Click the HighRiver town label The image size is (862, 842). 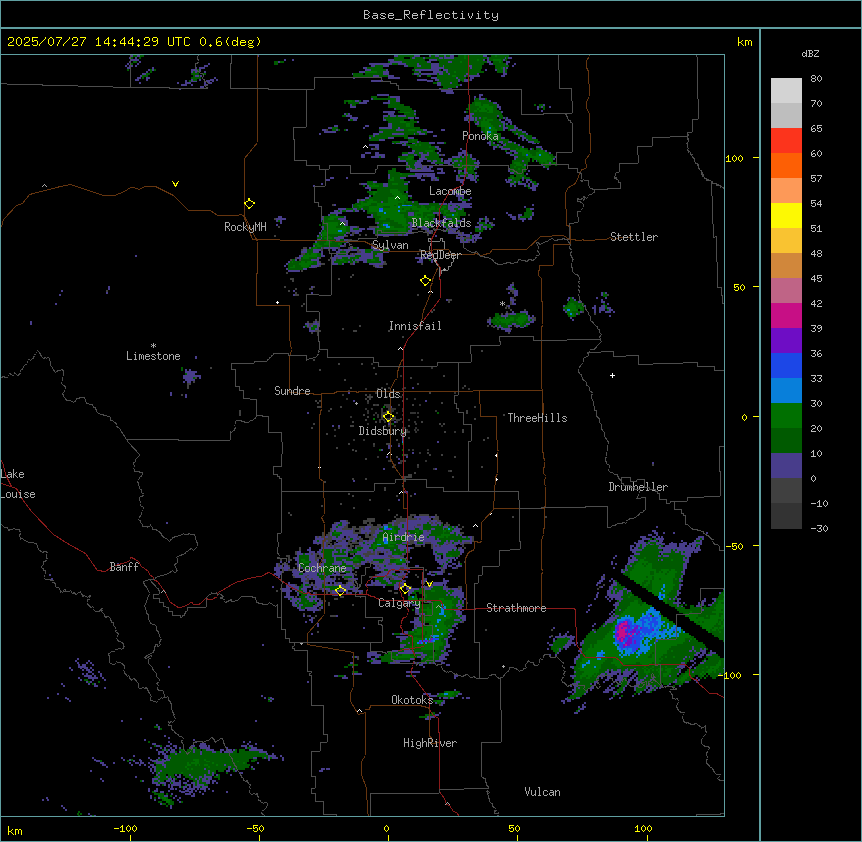coord(430,743)
